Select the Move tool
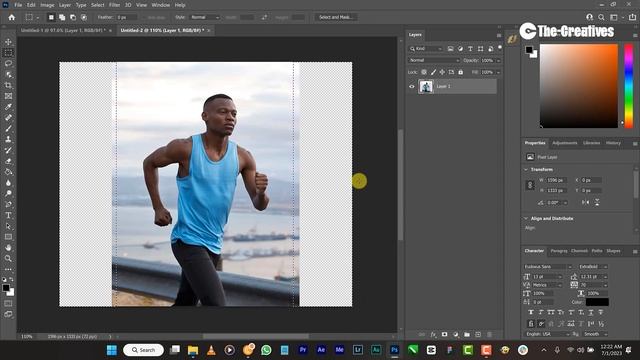The height and width of the screenshot is (360, 640). pyautogui.click(x=8, y=42)
